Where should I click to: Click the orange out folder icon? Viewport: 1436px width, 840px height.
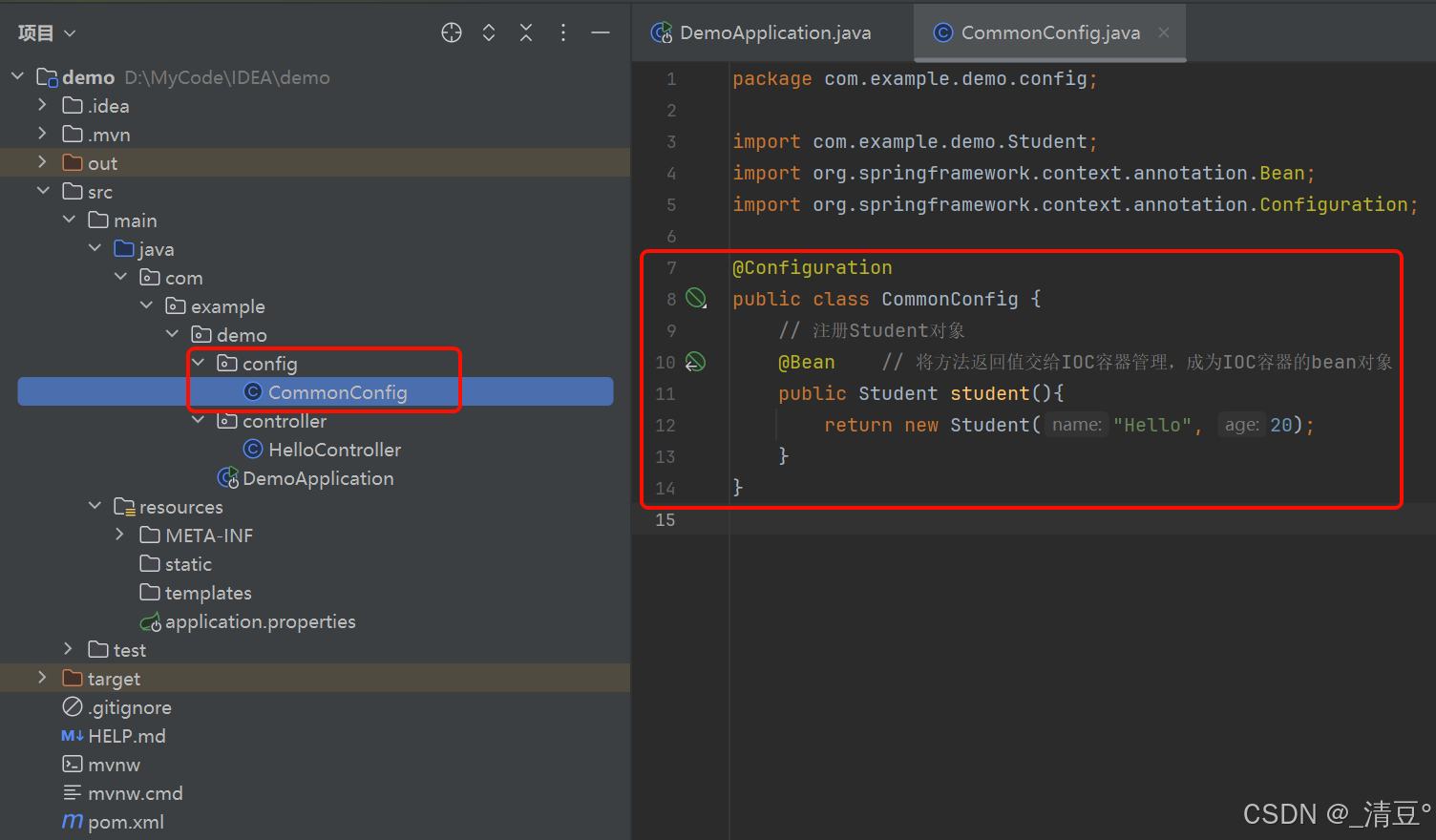coord(73,162)
